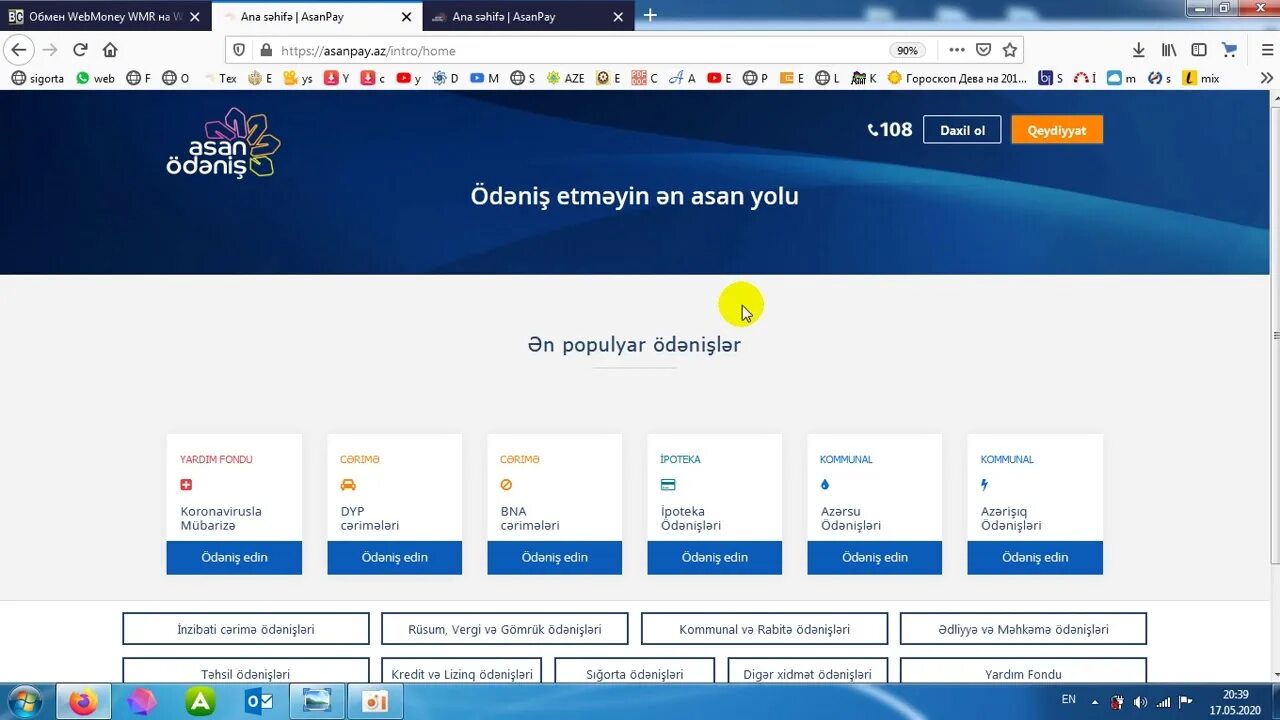Click the red cross Yardım Fondu icon
This screenshot has height=720, width=1280.
[x=186, y=485]
